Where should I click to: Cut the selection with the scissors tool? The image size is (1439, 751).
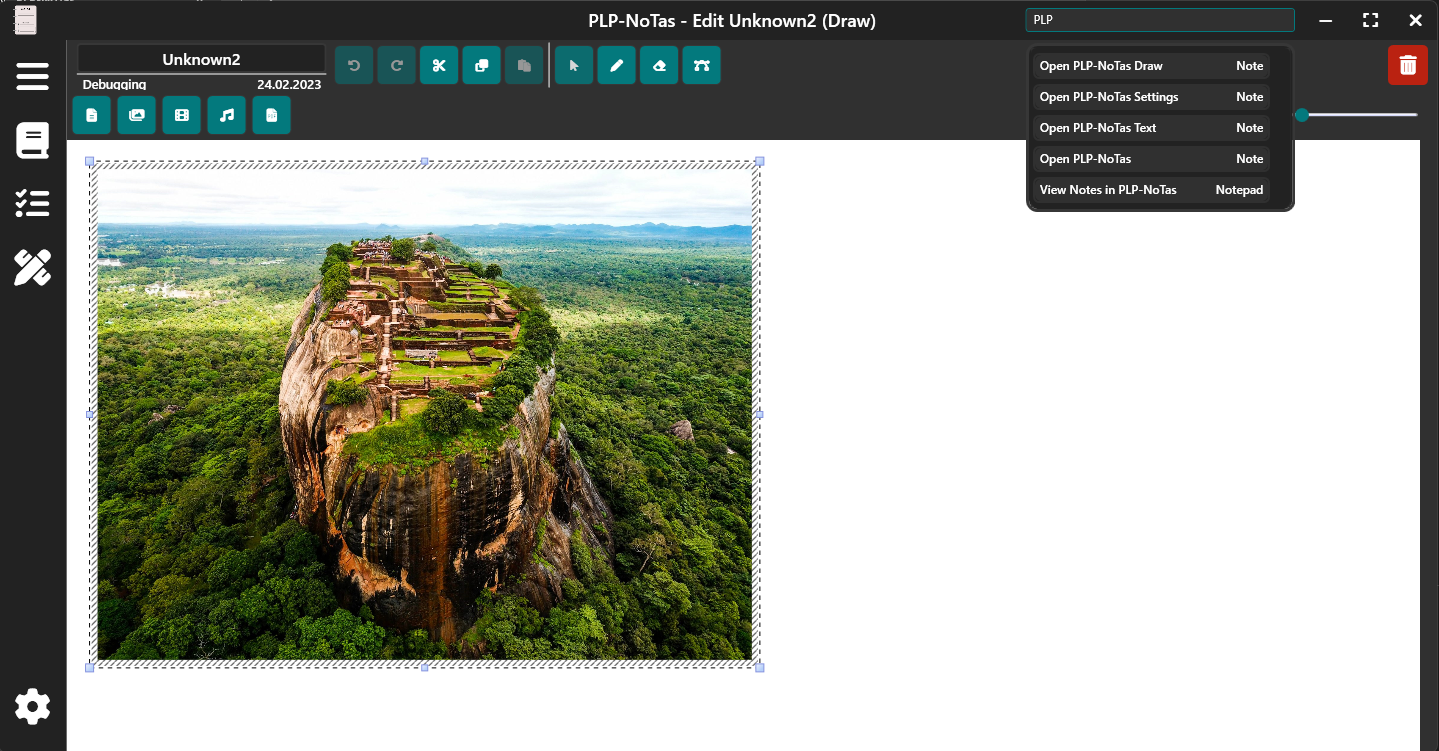click(x=439, y=65)
